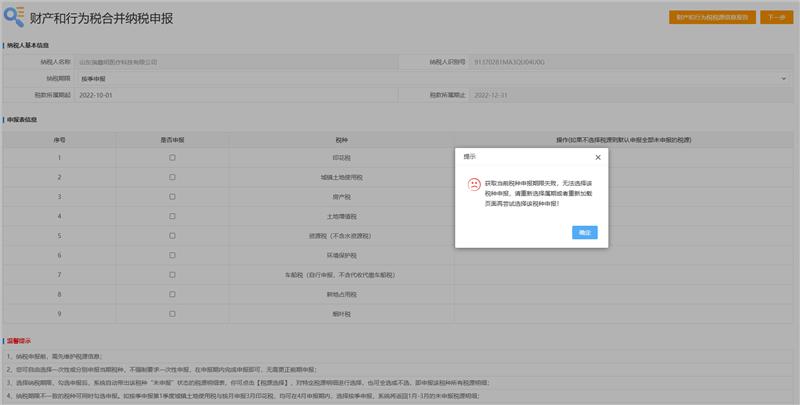Click the 确定 button in the dialog
Screen dimensions: 800x405
pos(585,232)
